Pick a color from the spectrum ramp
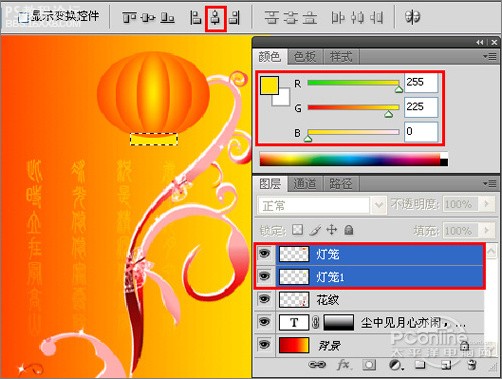 point(350,160)
